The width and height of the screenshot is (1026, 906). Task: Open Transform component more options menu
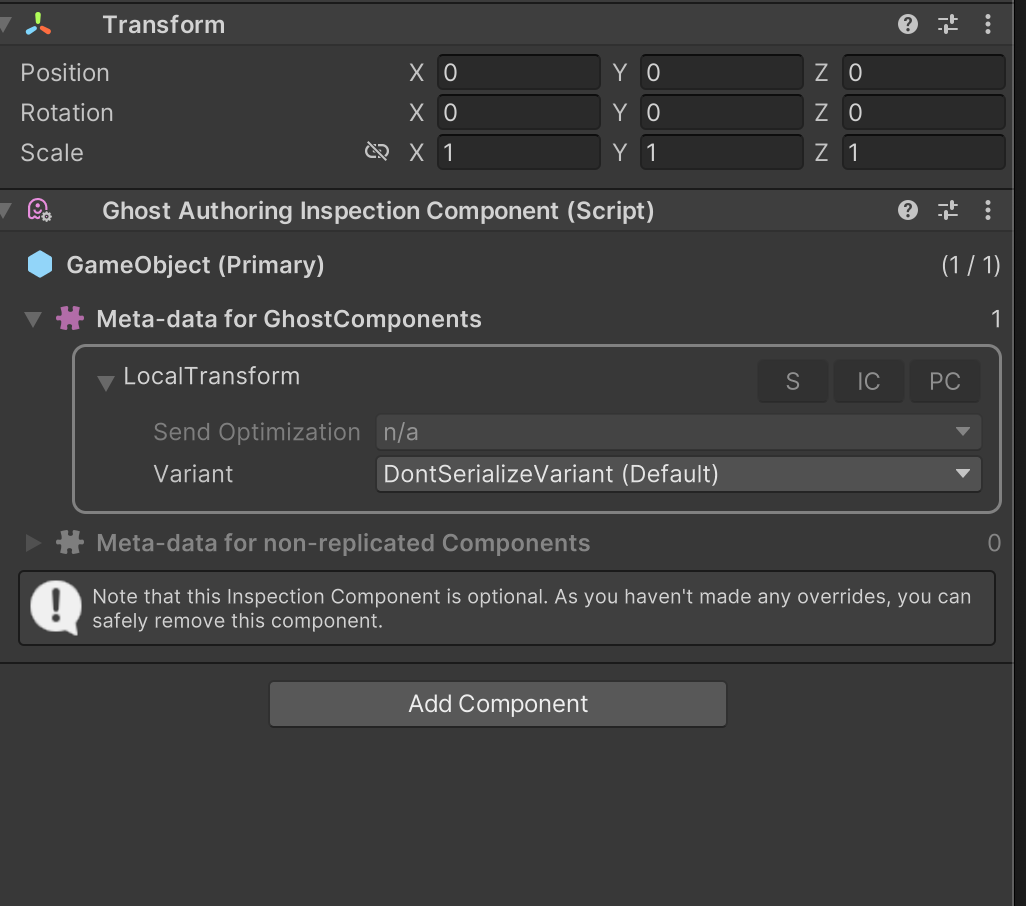click(x=988, y=24)
